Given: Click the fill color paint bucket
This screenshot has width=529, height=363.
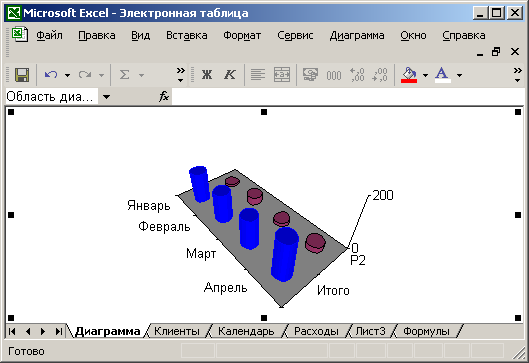Looking at the screenshot, I should pos(409,75).
